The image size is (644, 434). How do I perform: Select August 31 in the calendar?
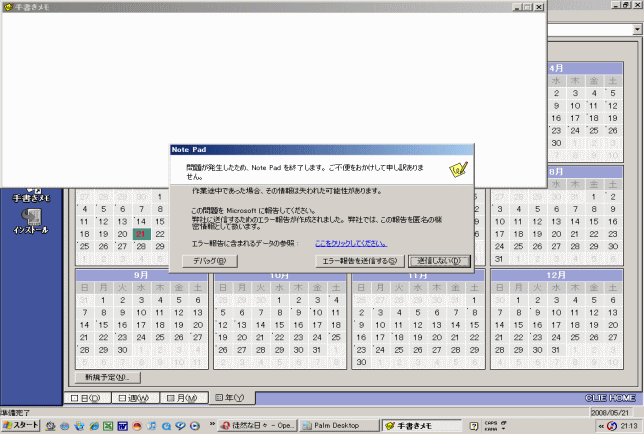coord(499,259)
